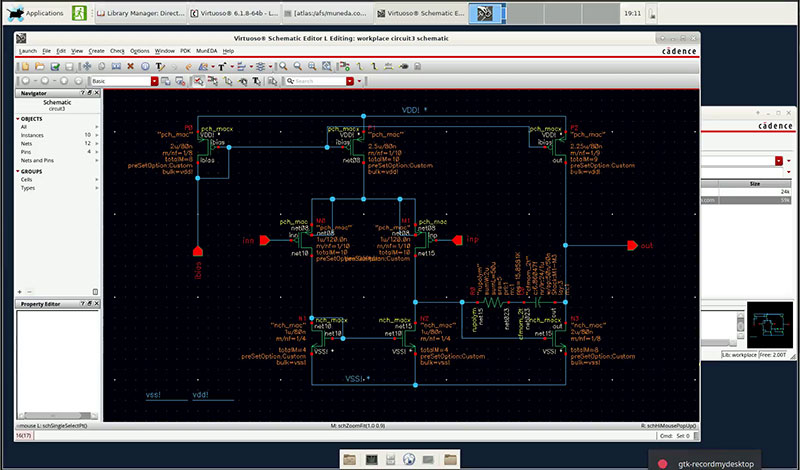Click the New cellview icon in the toolbar
The width and height of the screenshot is (800, 470).
click(25, 66)
